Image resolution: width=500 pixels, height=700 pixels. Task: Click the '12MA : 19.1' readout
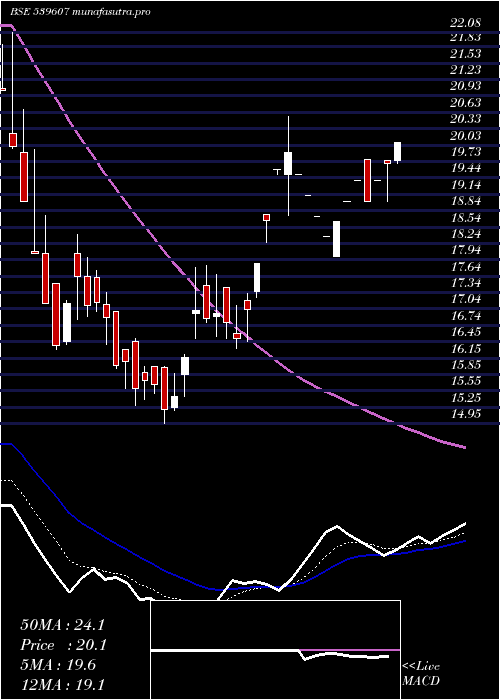point(62,685)
